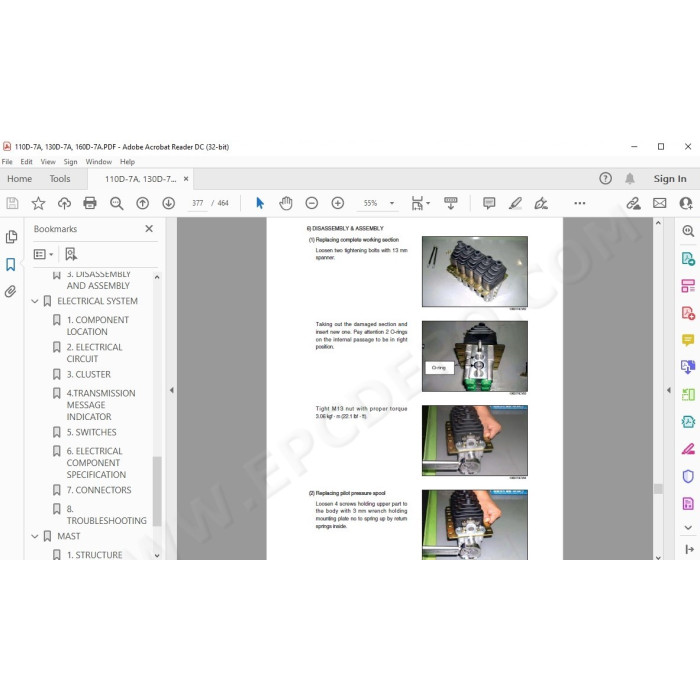Viewport: 700px width, 700px height.
Task: Collapse the right tools pane arrow
Action: pyautogui.click(x=668, y=390)
